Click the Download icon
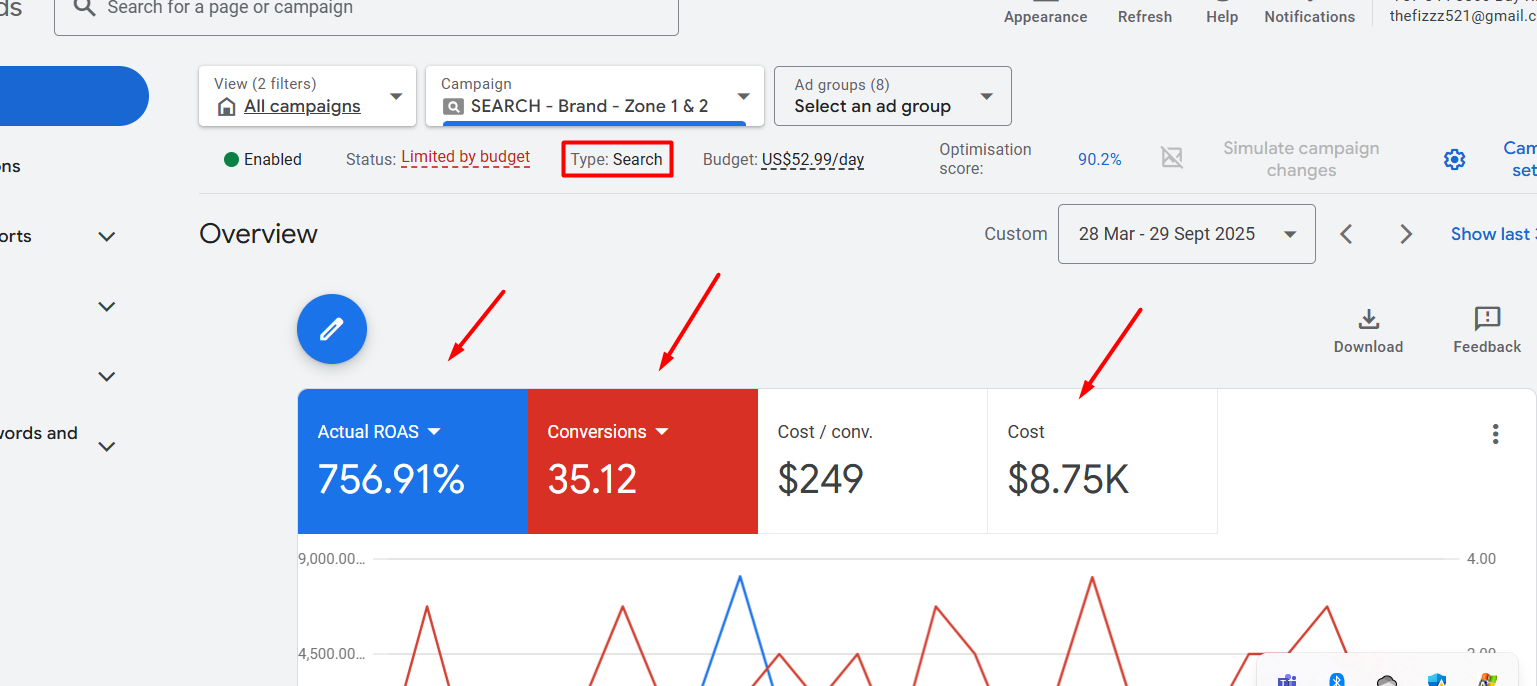 (x=1368, y=320)
